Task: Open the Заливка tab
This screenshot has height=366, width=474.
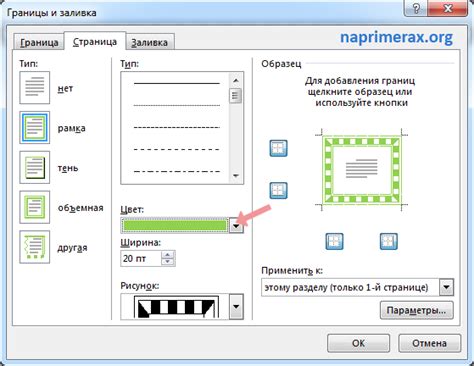Action: click(149, 42)
